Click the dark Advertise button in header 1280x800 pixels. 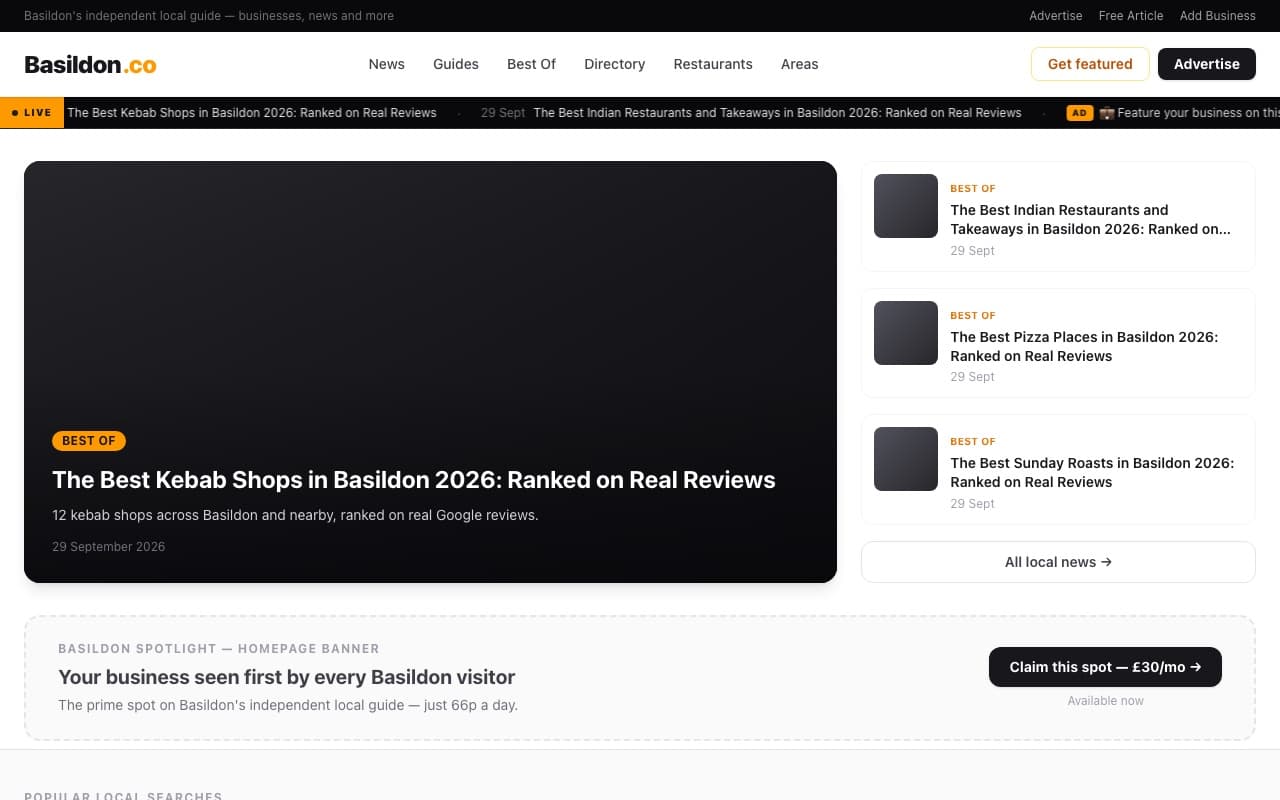(1206, 64)
